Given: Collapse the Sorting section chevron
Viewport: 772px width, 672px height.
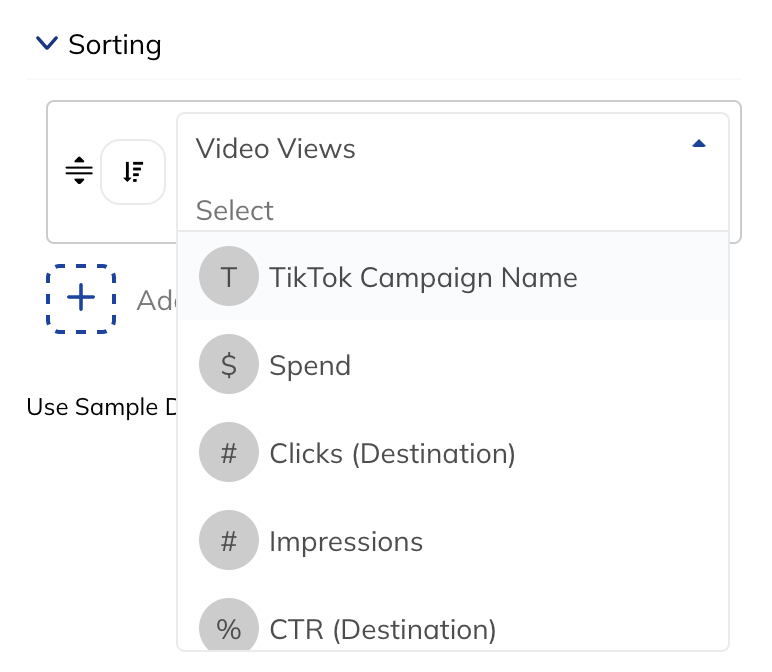Looking at the screenshot, I should (x=47, y=43).
